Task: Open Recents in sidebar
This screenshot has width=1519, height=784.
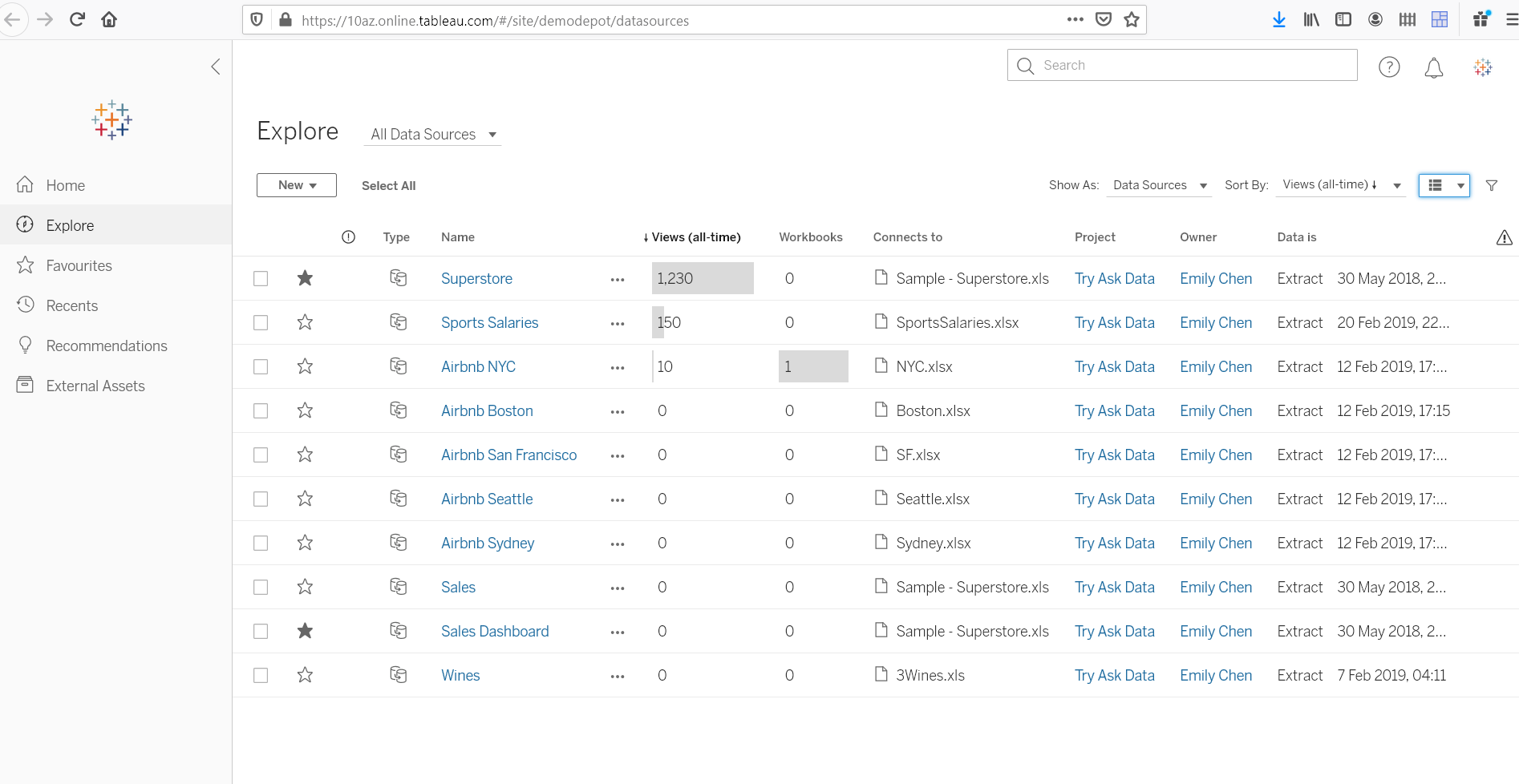Action: coord(115,305)
